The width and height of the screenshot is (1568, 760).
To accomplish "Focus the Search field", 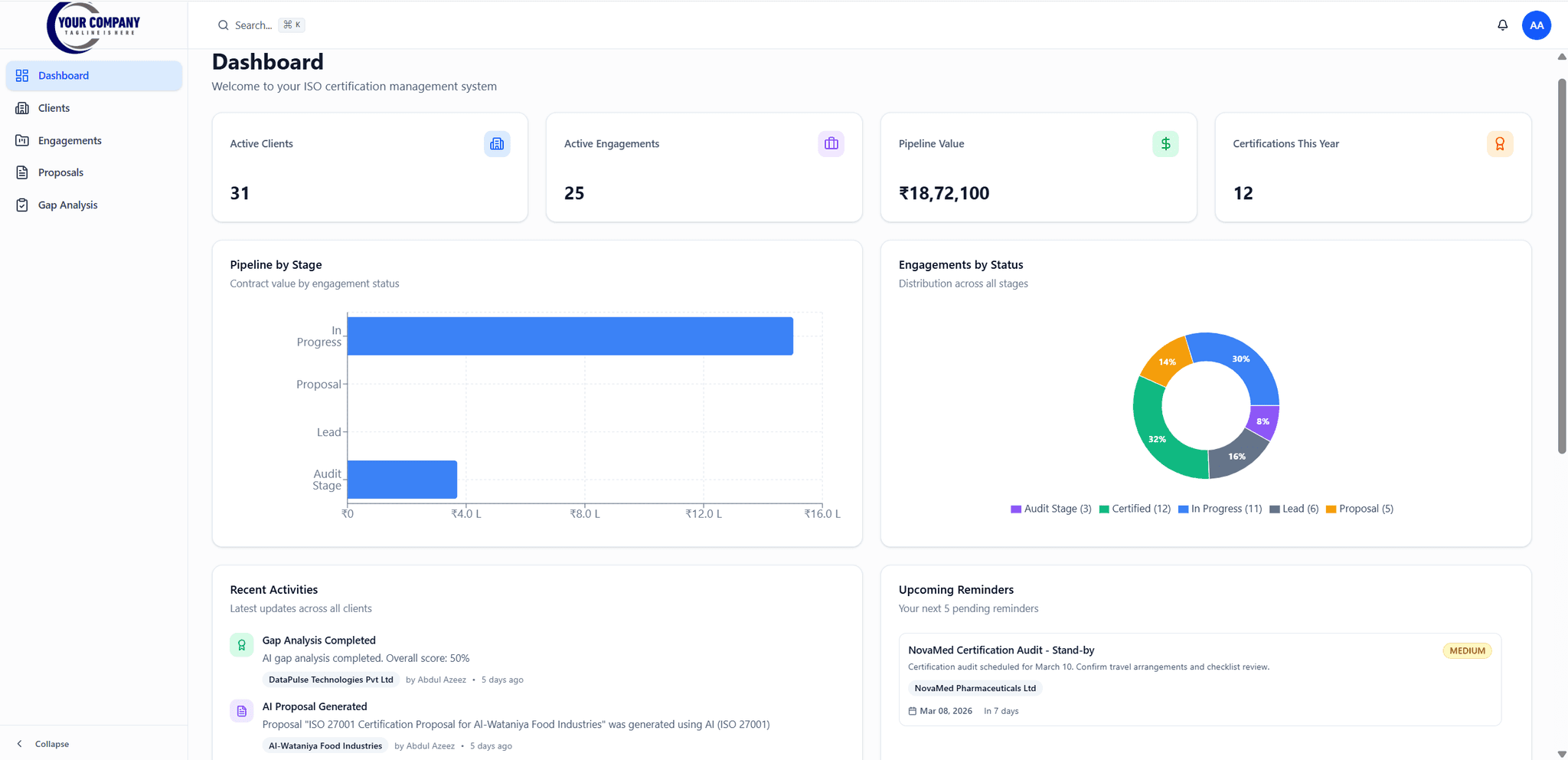I will click(x=261, y=25).
